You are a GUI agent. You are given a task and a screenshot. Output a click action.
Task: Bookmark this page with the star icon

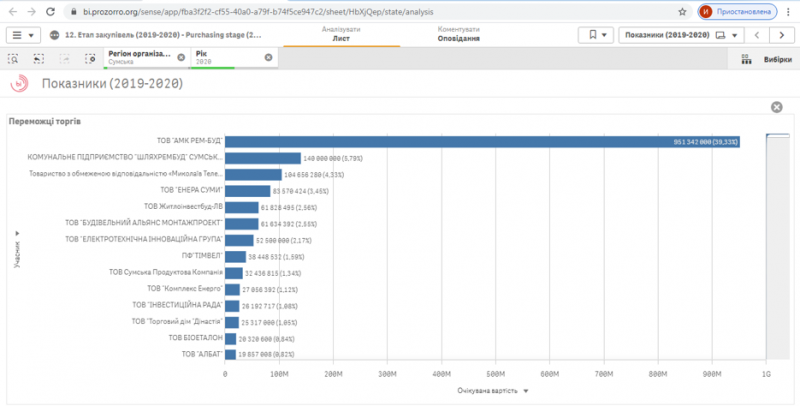point(682,11)
